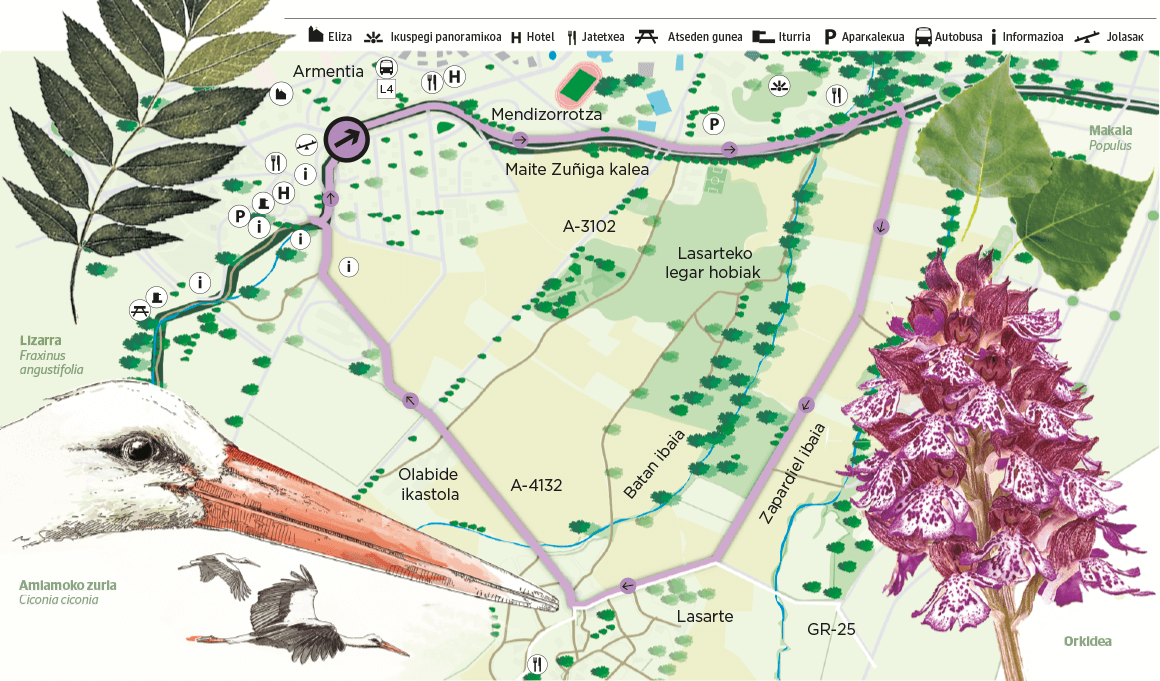Click the playground seesaw icon beside the start marker
The height and width of the screenshot is (681, 1160).
[307, 146]
